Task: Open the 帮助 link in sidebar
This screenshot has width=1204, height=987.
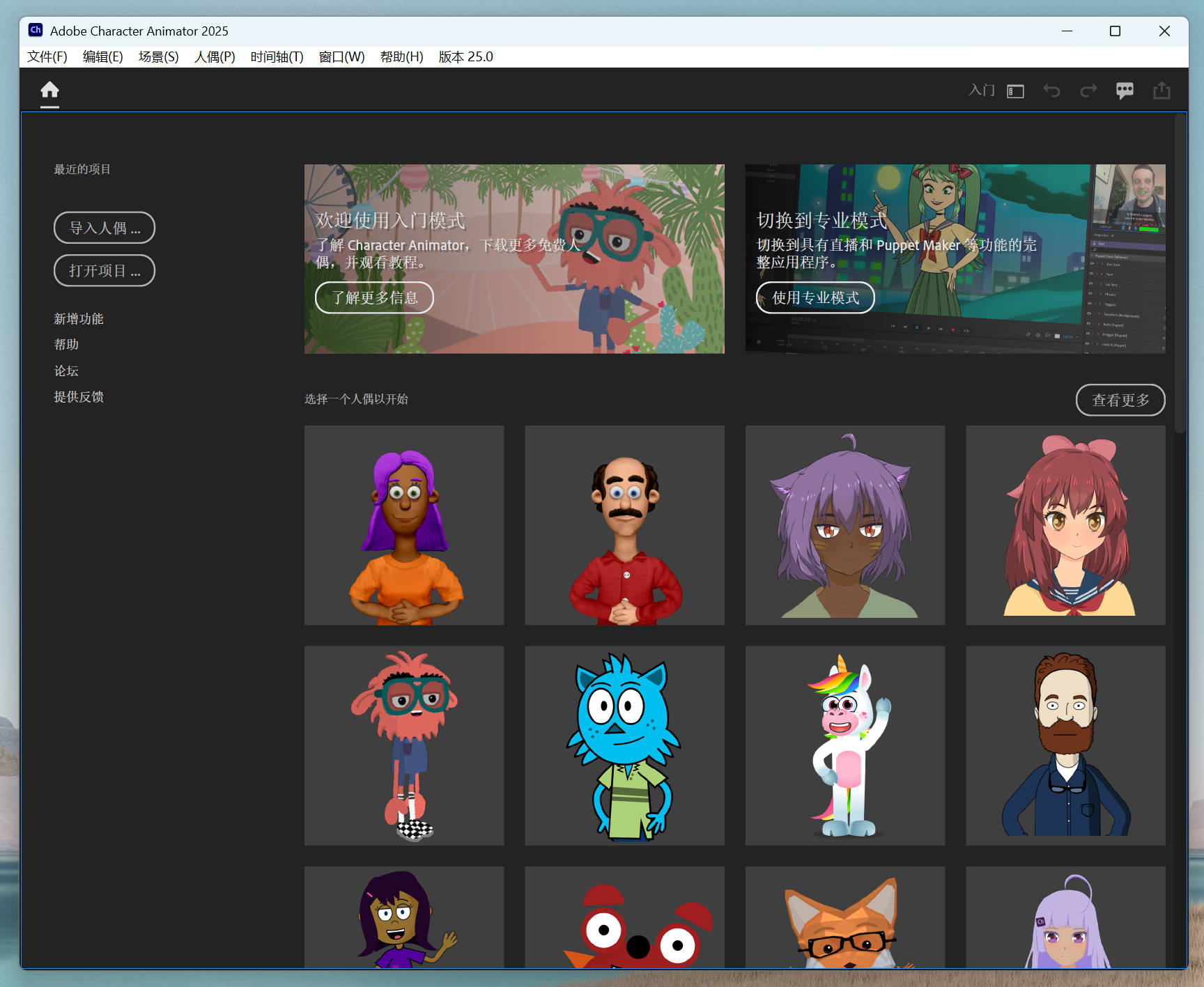Action: tap(66, 345)
